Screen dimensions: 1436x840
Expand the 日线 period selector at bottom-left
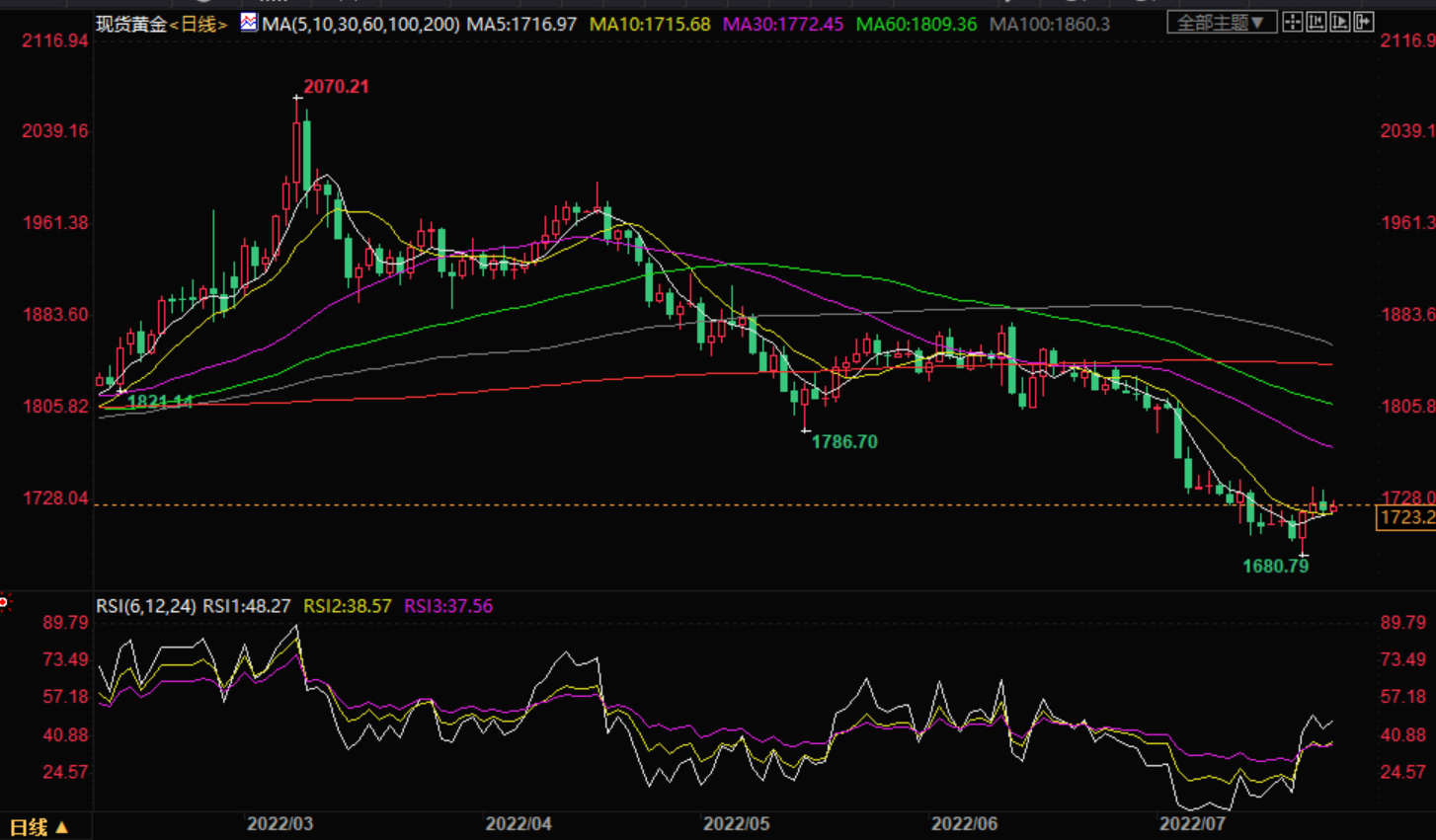(39, 827)
